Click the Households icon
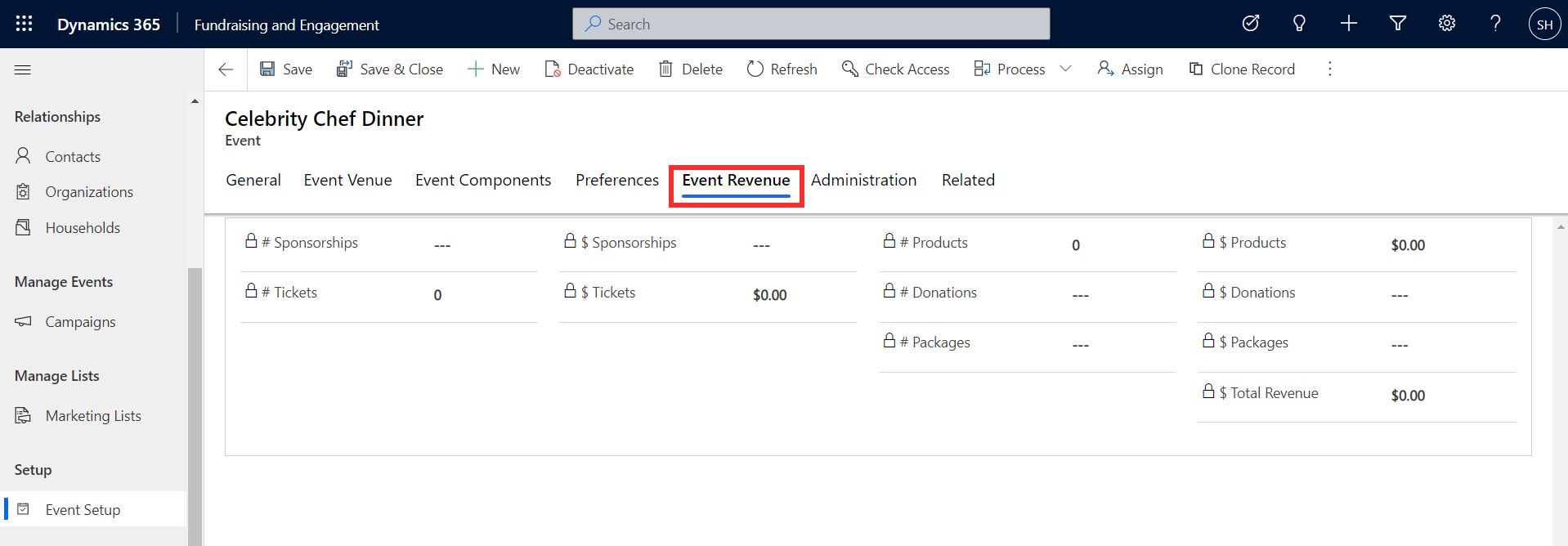This screenshot has height=546, width=1568. 23,227
